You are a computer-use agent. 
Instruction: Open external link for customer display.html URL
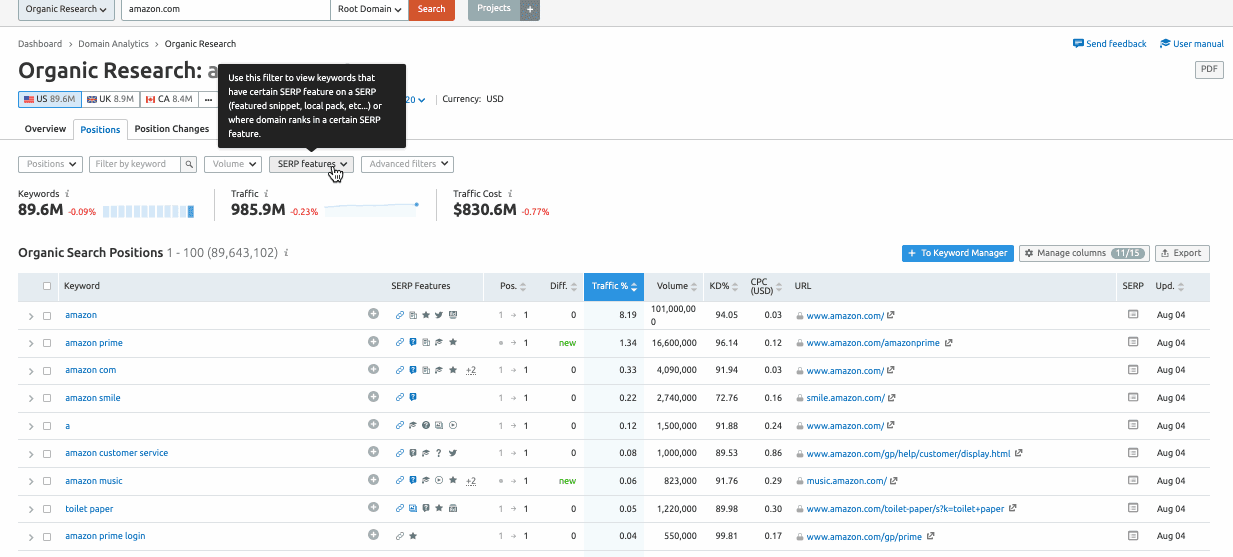point(1018,452)
